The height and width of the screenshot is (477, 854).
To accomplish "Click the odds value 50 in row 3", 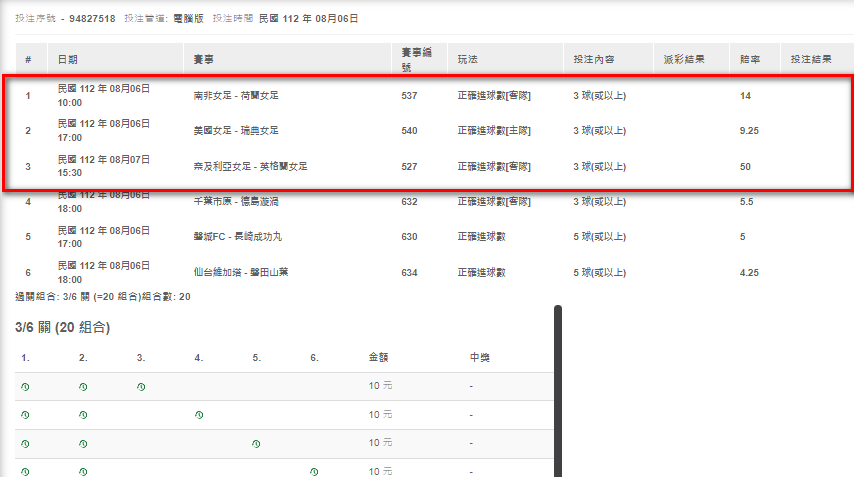I will pyautogui.click(x=745, y=167).
